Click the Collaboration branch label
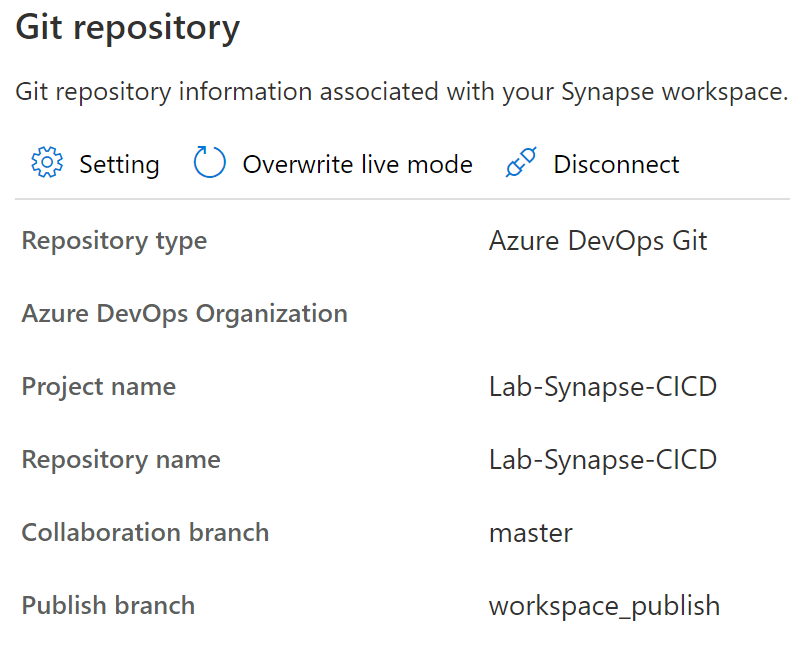The height and width of the screenshot is (647, 790). point(145,532)
